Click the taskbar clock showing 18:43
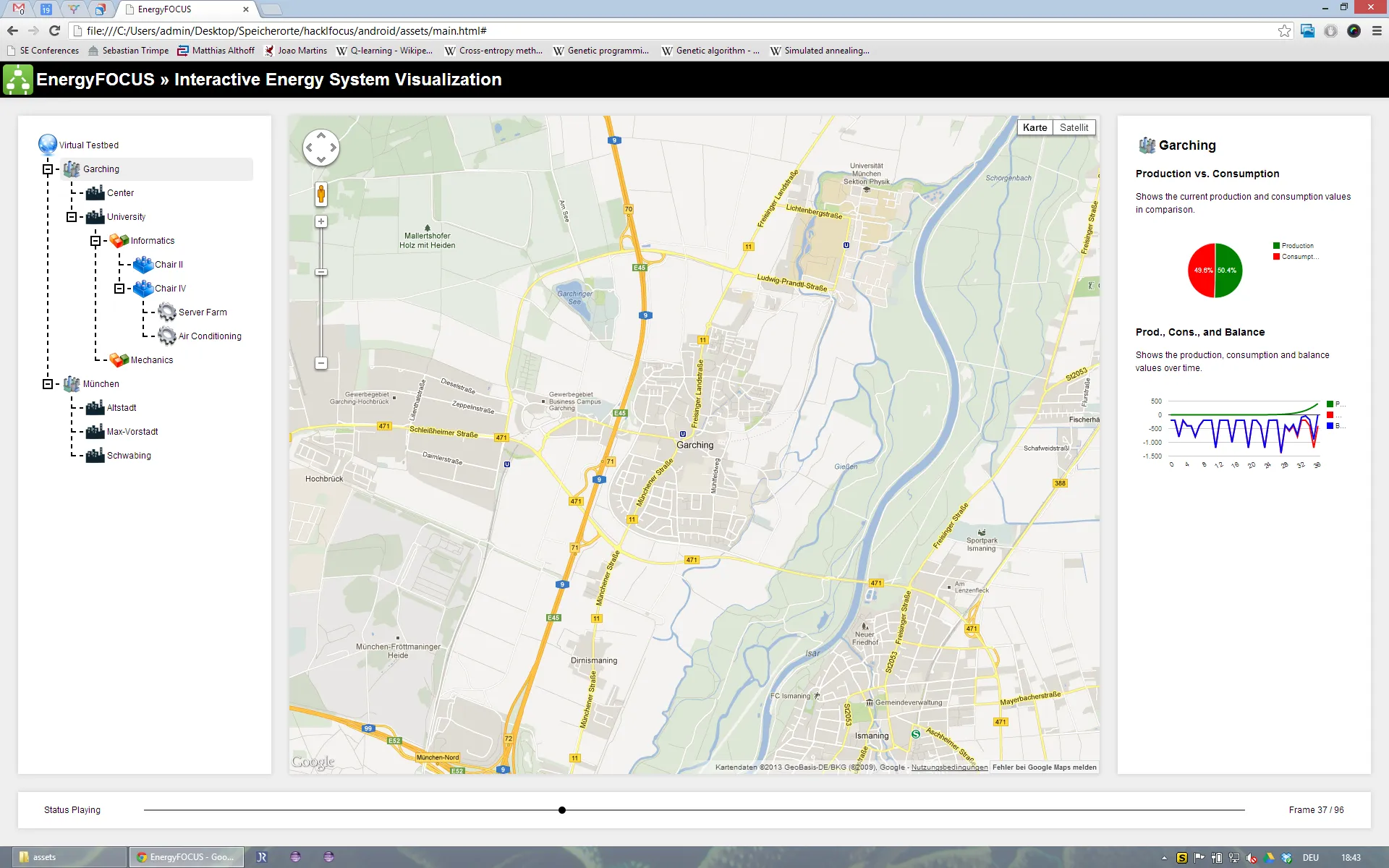Screen dimensions: 1389x868 coord(1351,858)
